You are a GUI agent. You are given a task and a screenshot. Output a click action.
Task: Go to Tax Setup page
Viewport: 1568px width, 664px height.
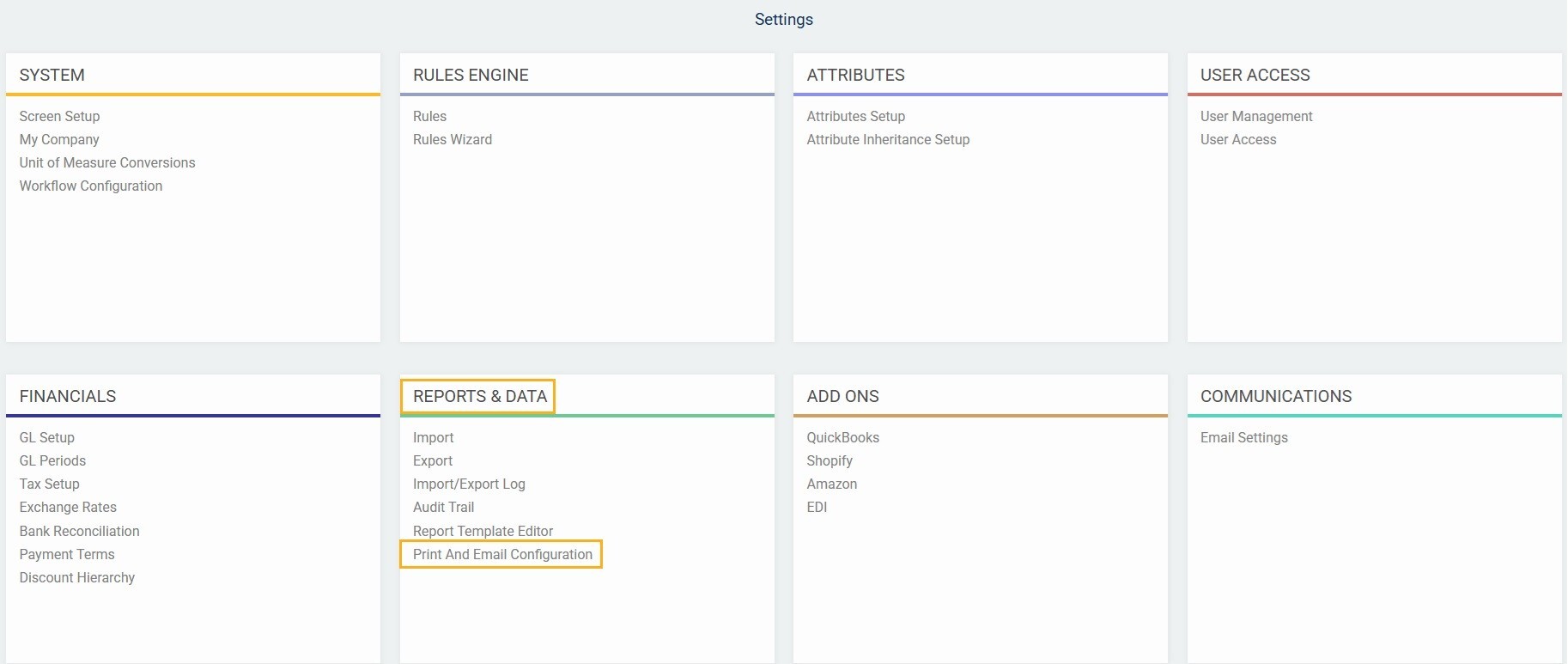[50, 484]
